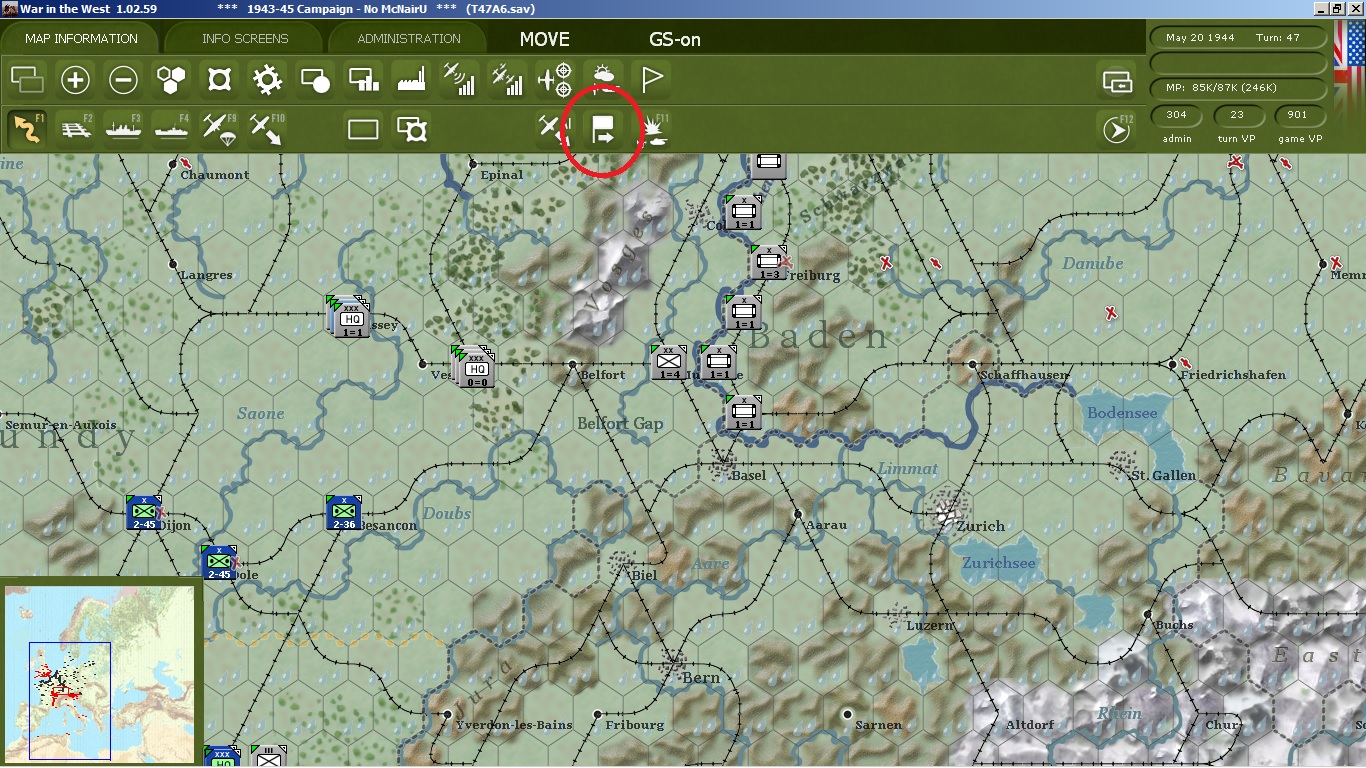Click the Zurich city label
This screenshot has height=768, width=1366.
[x=980, y=526]
